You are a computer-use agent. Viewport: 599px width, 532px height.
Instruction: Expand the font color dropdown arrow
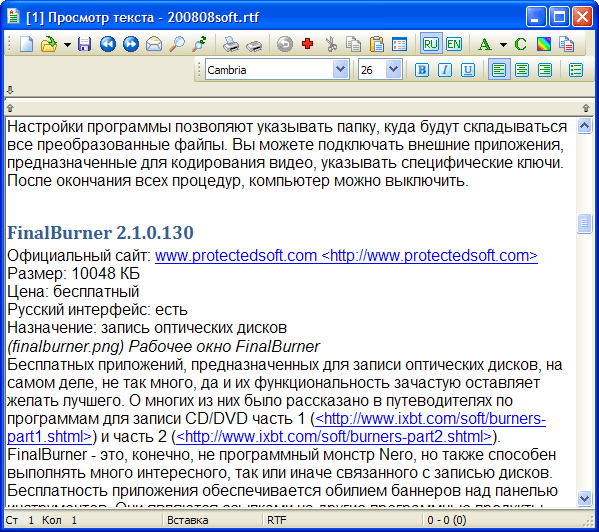click(x=503, y=45)
